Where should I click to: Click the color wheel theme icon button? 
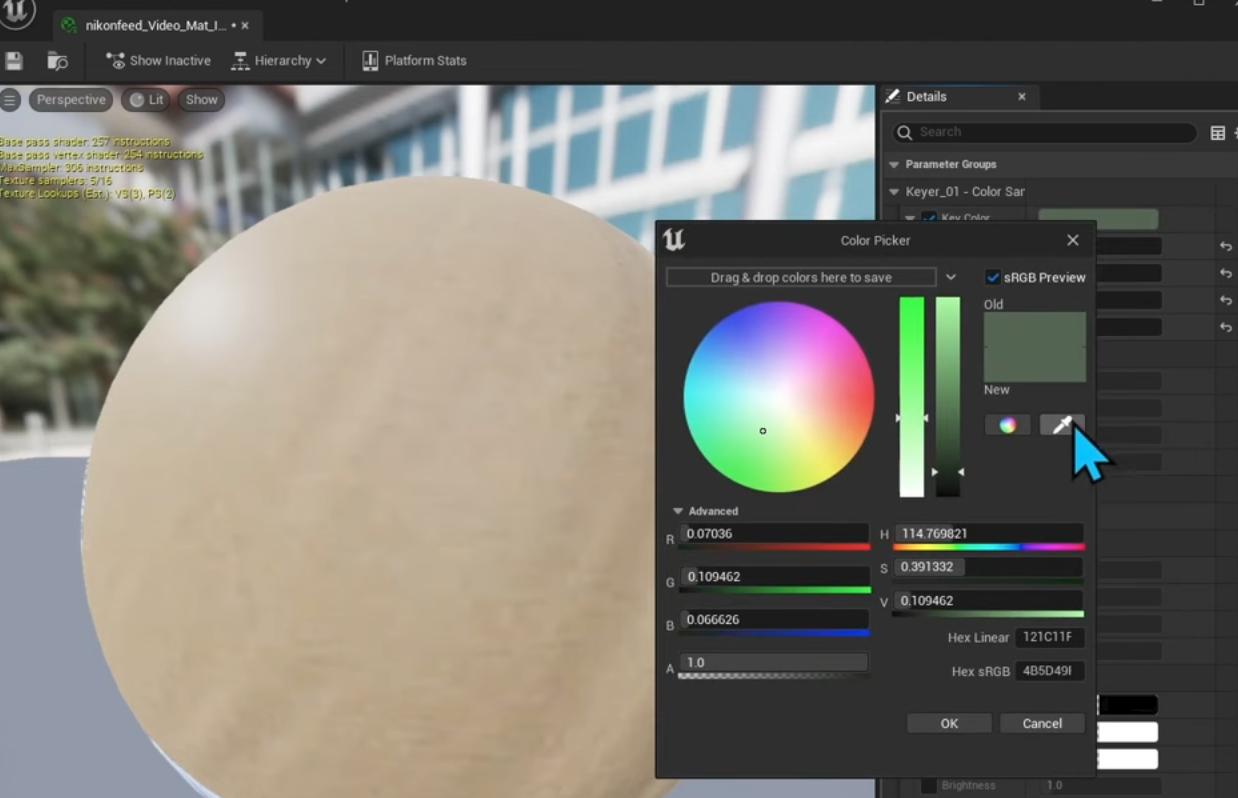coord(1007,425)
